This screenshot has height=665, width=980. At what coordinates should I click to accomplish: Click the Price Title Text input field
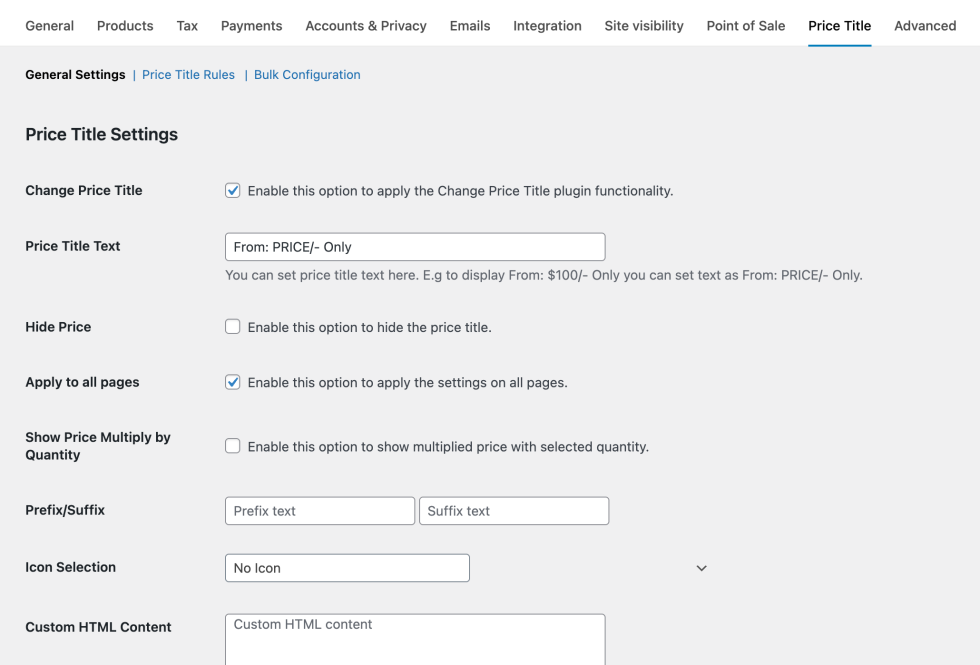[x=415, y=246]
